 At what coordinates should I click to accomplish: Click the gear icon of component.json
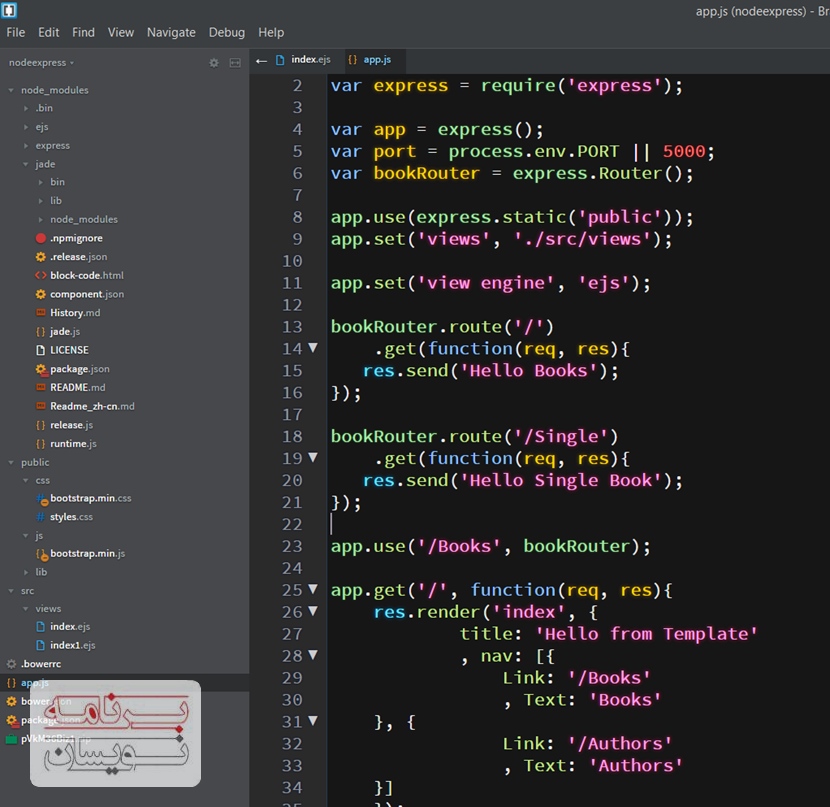(40, 294)
